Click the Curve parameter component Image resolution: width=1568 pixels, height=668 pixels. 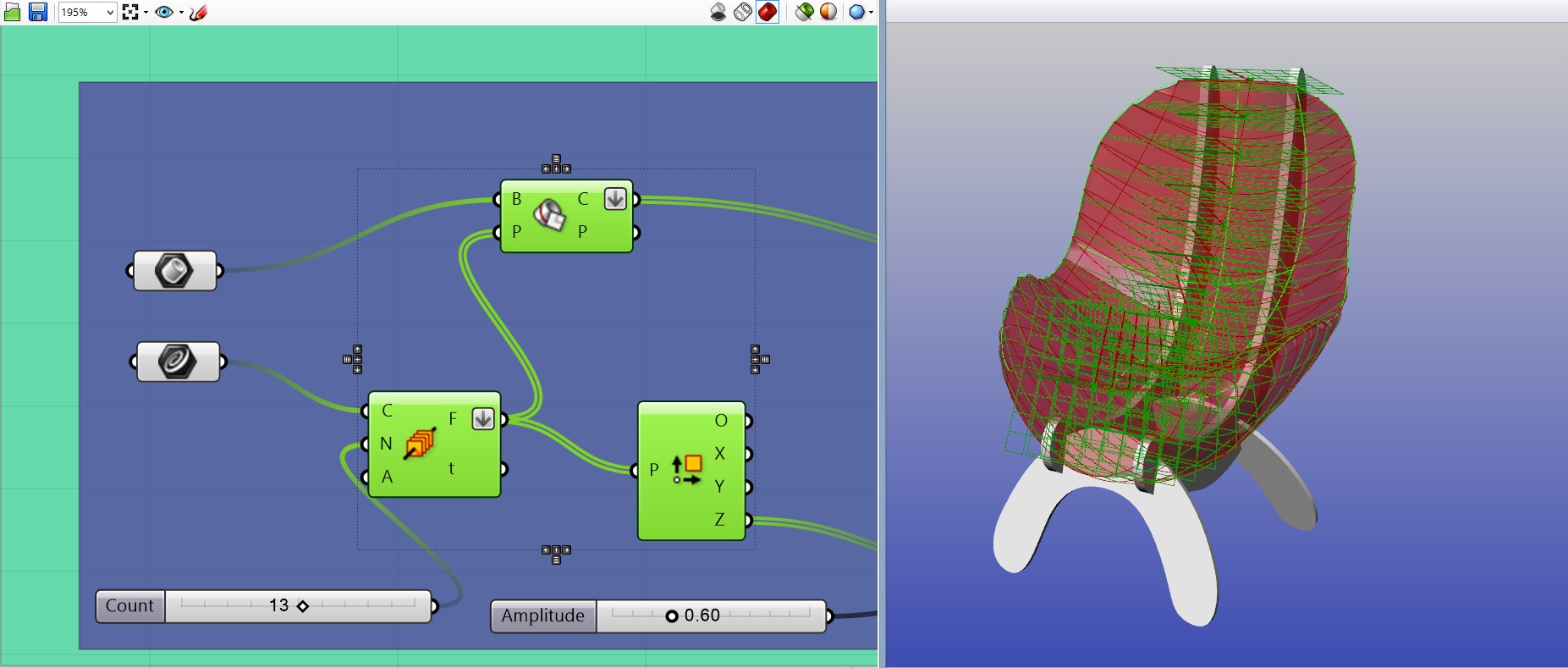click(178, 362)
